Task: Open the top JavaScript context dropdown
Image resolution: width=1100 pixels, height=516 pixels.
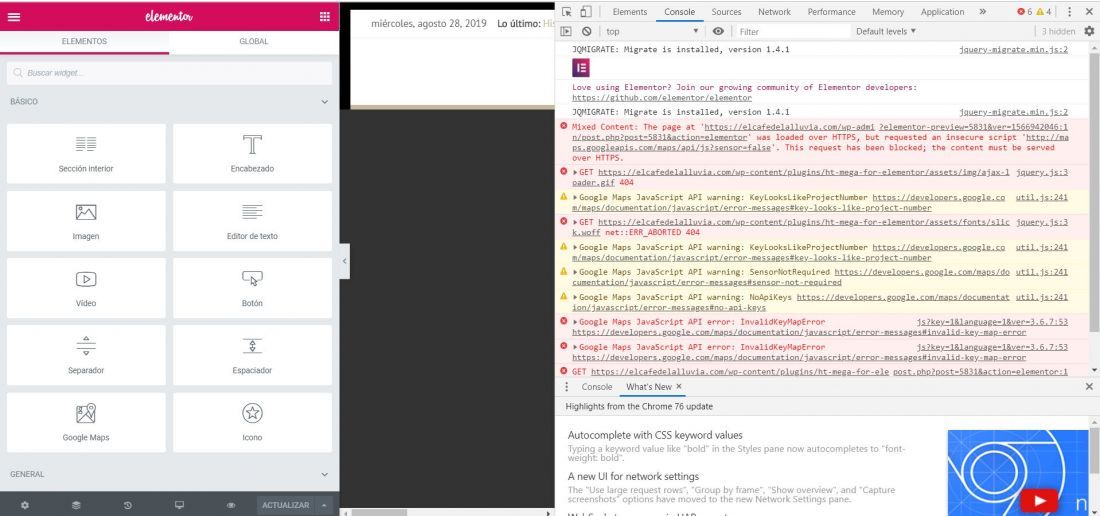Action: [652, 32]
